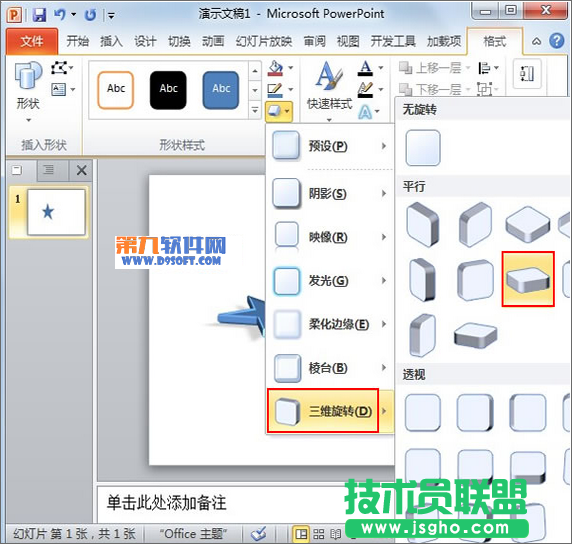This screenshot has width=572, height=544.
Task: Switch to the 动画 ribbon tab
Action: 213,41
